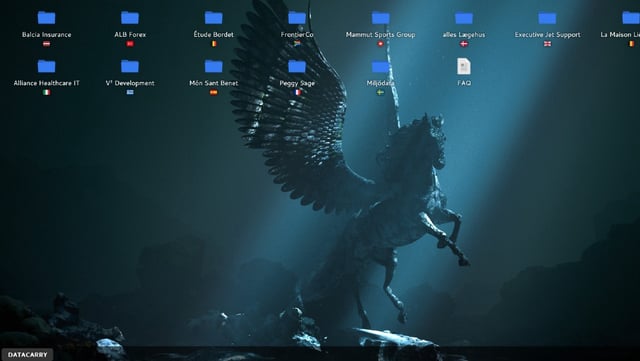Image resolution: width=640 pixels, height=361 pixels.
Task: Select the Alliance Healthcare IT folder
Action: click(46, 66)
